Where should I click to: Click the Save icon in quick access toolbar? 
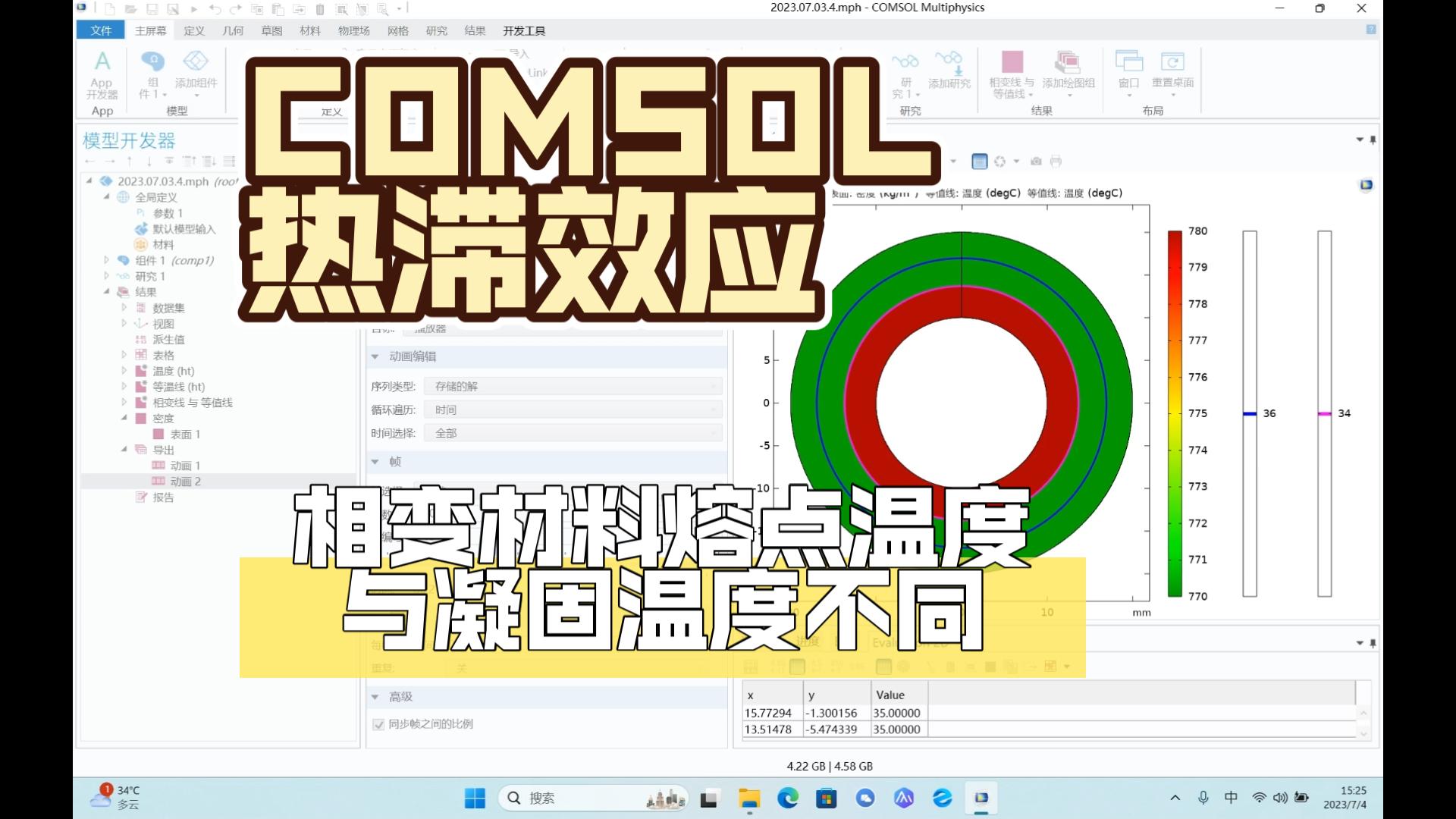(152, 9)
